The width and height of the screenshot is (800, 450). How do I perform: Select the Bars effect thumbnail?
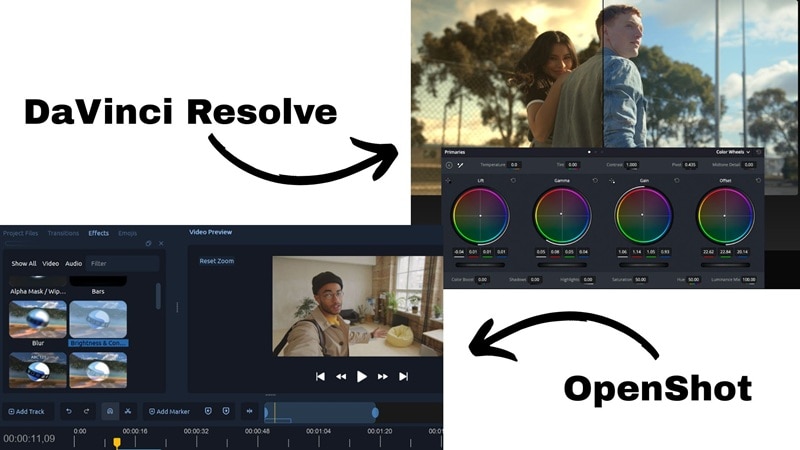(x=98, y=281)
